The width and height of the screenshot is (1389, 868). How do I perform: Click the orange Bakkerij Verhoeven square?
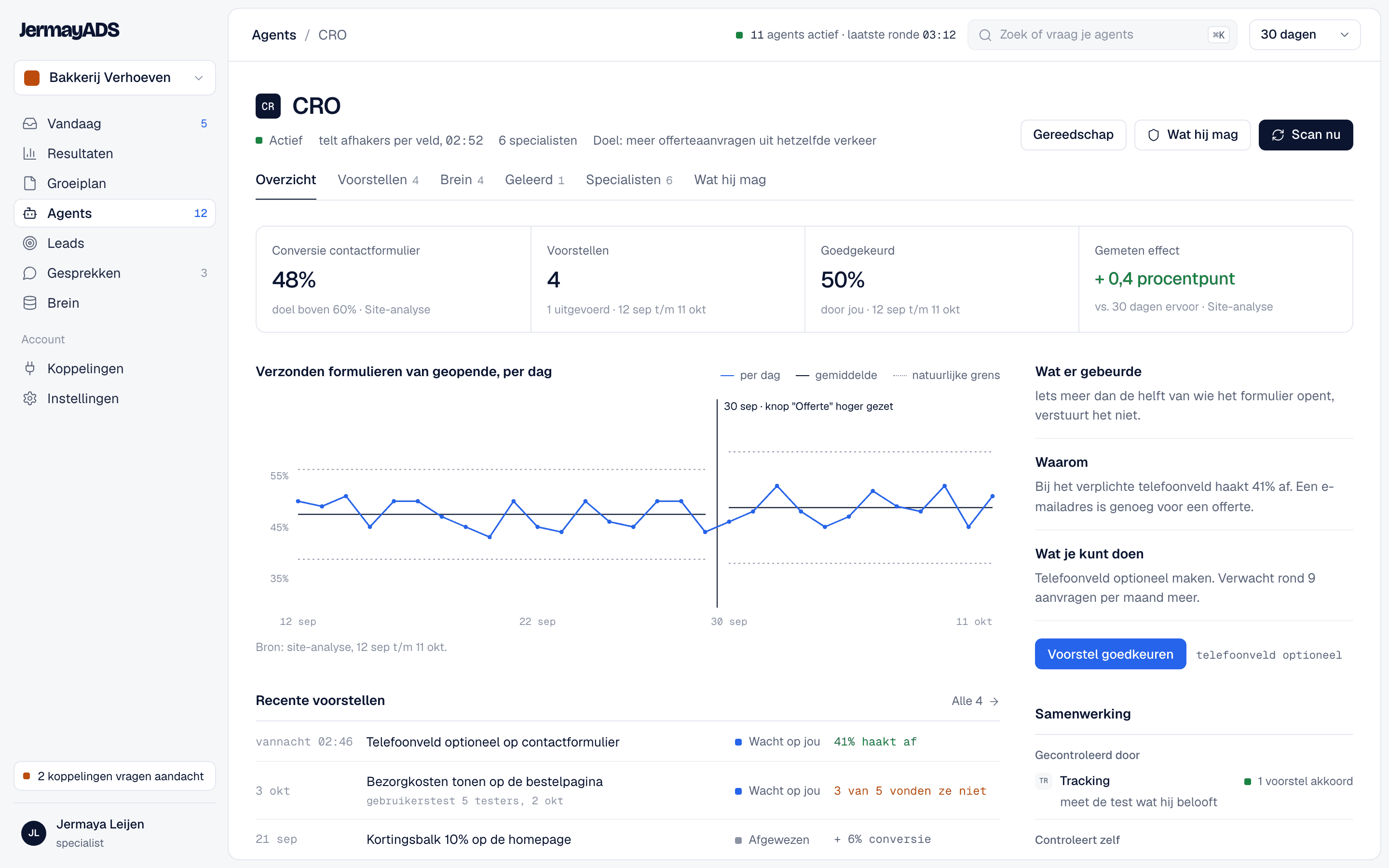[x=32, y=78]
